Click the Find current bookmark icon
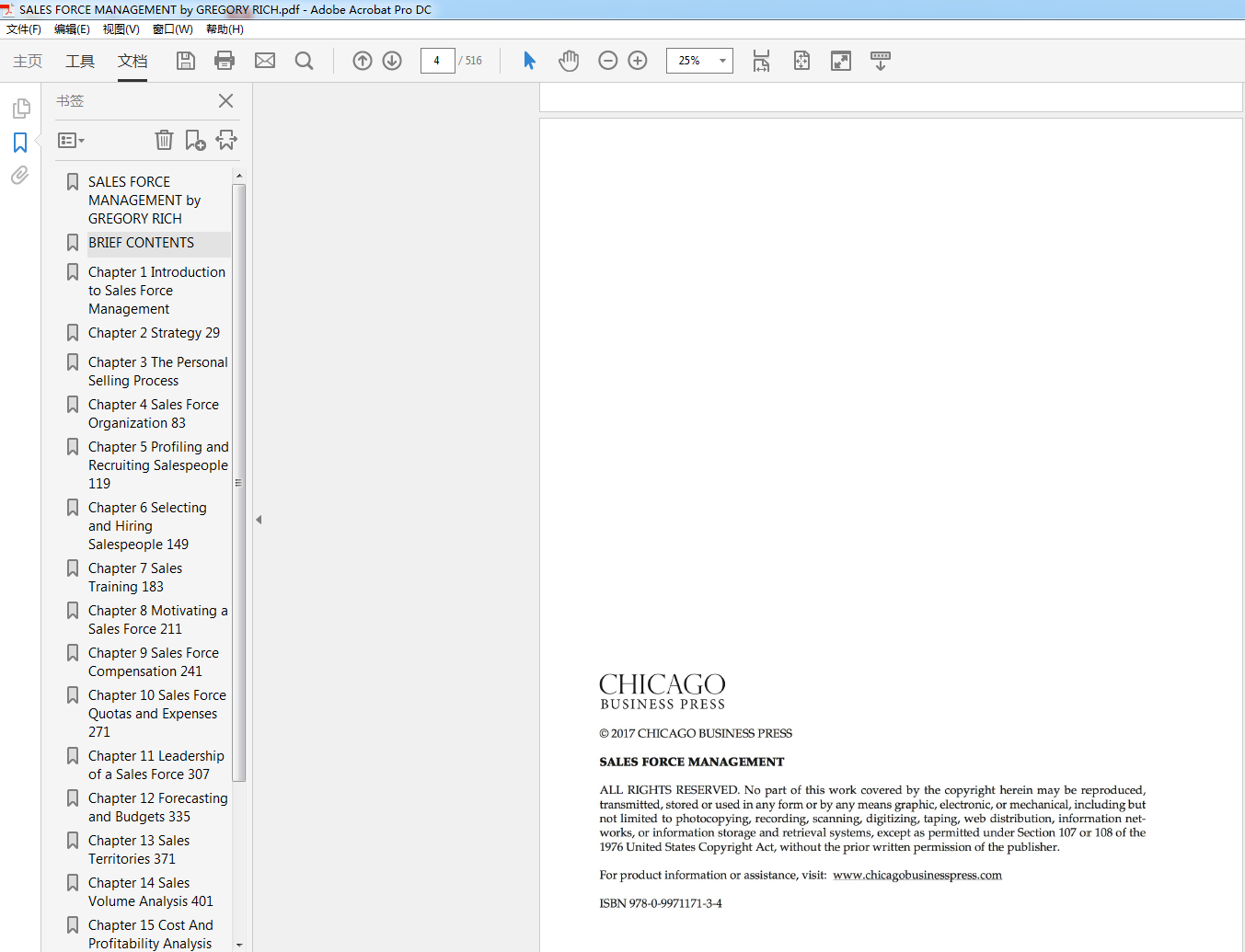 pyautogui.click(x=226, y=140)
